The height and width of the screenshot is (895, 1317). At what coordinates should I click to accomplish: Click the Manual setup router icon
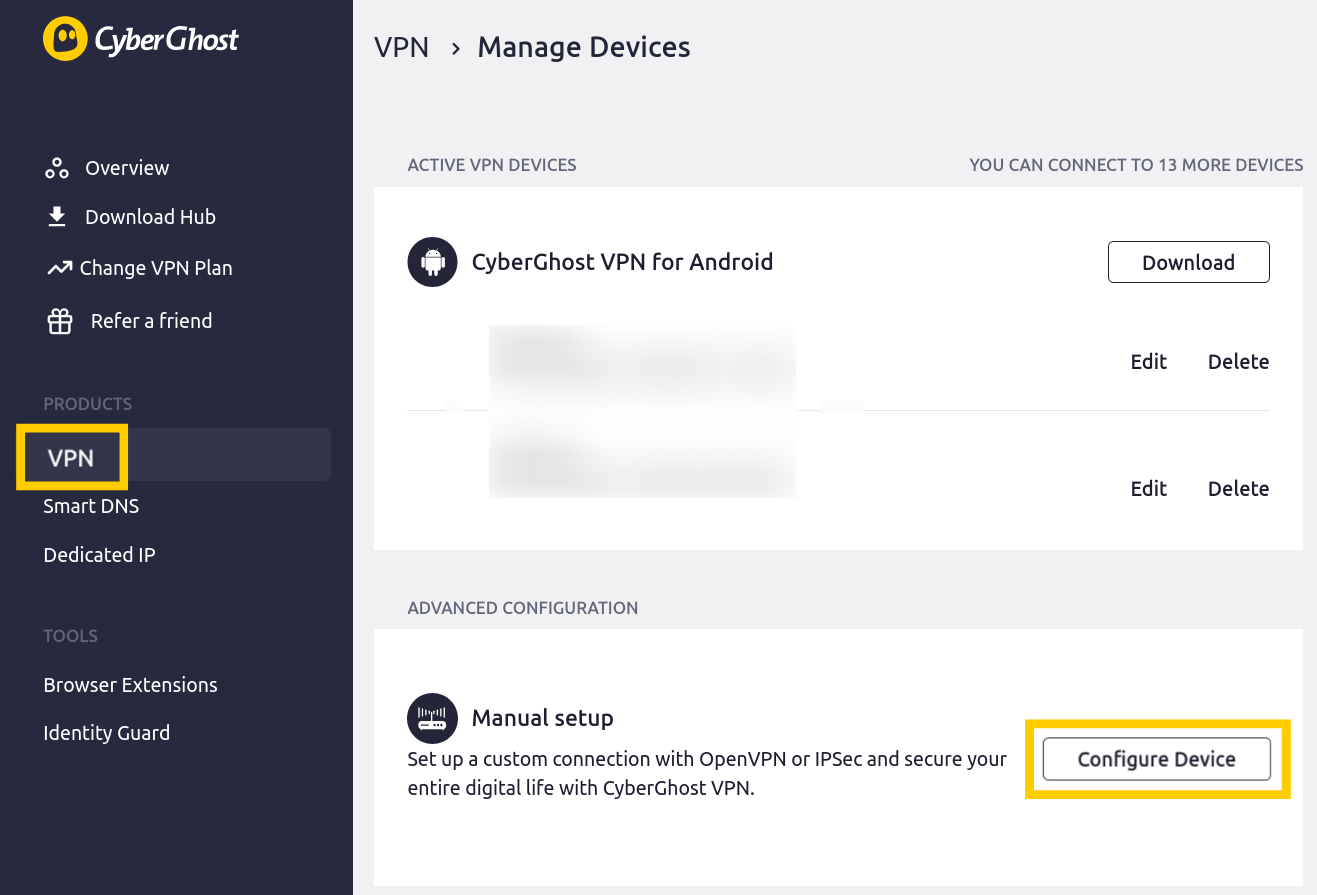(x=432, y=718)
